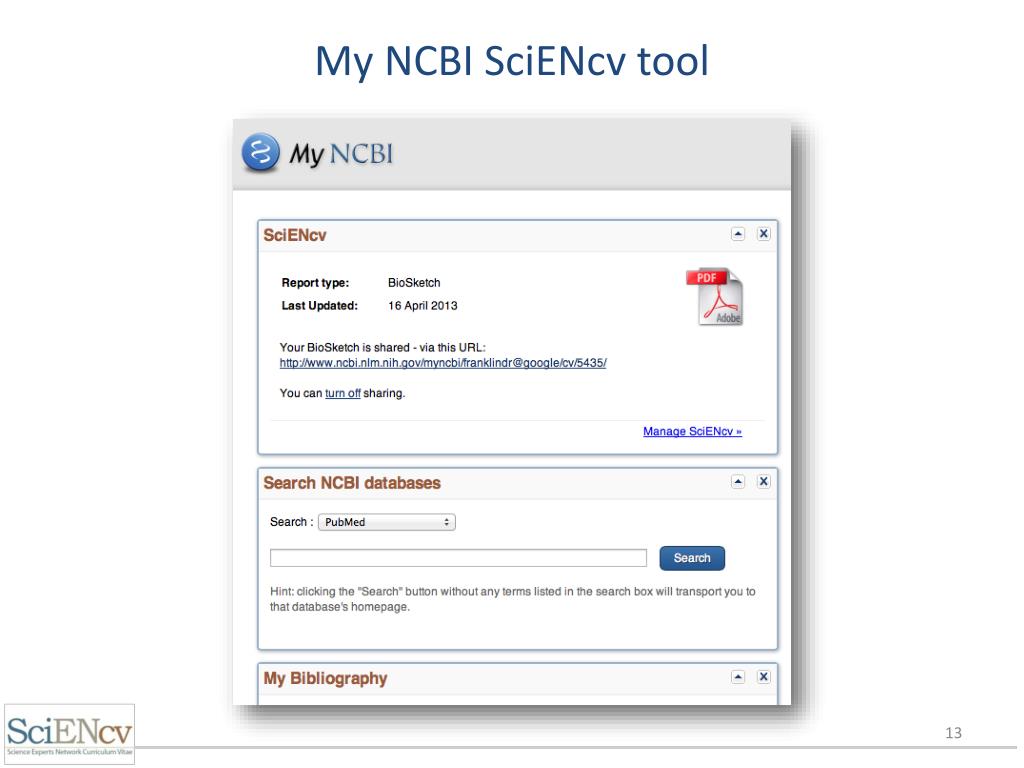Click the turn off sharing link
1024x768 pixels.
pyautogui.click(x=343, y=393)
